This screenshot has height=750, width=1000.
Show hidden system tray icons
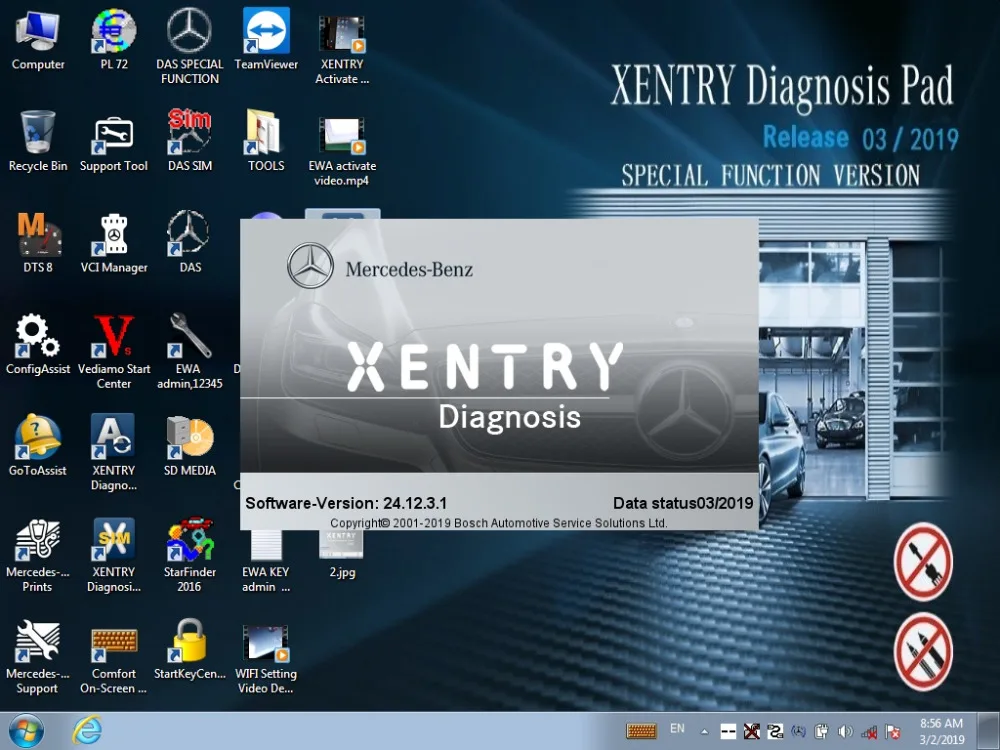[x=704, y=732]
